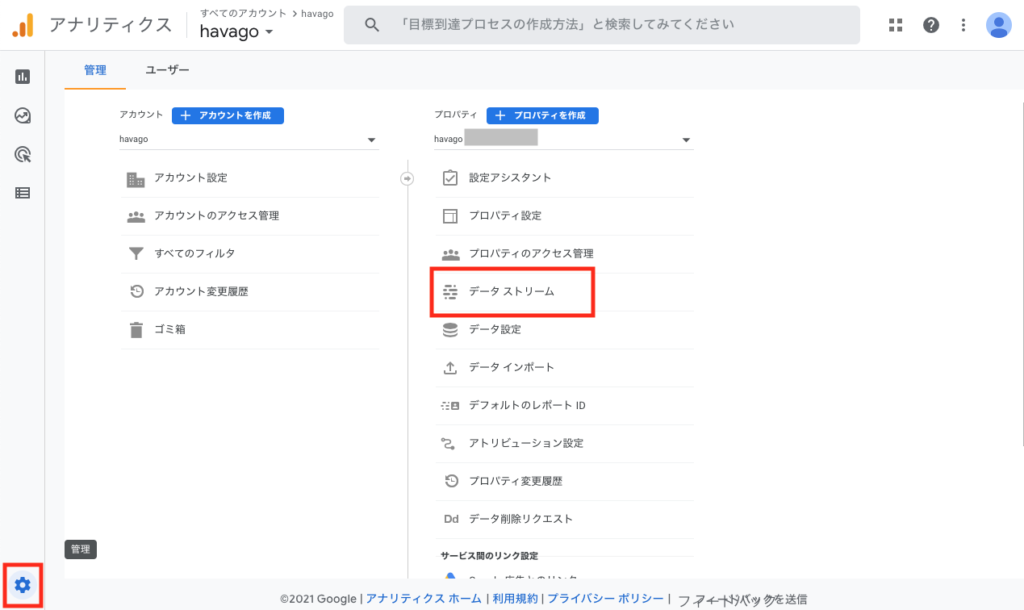Click the account settings building icon
This screenshot has height=610, width=1024.
click(136, 178)
